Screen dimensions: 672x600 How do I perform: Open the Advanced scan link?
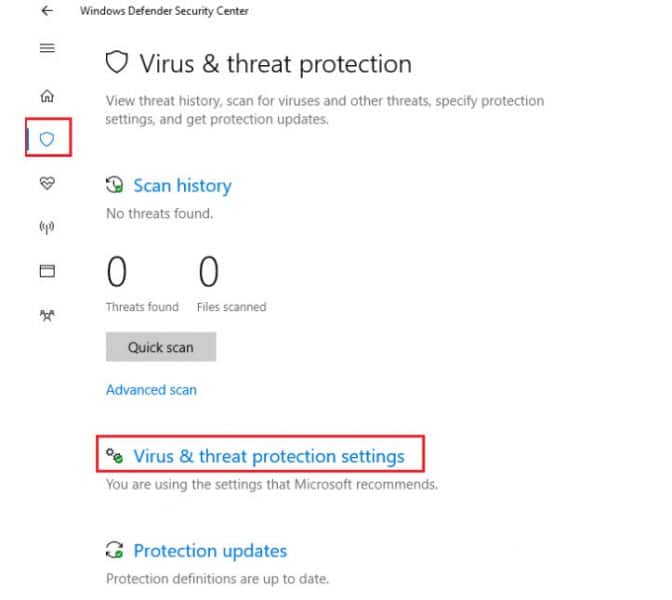coord(151,390)
